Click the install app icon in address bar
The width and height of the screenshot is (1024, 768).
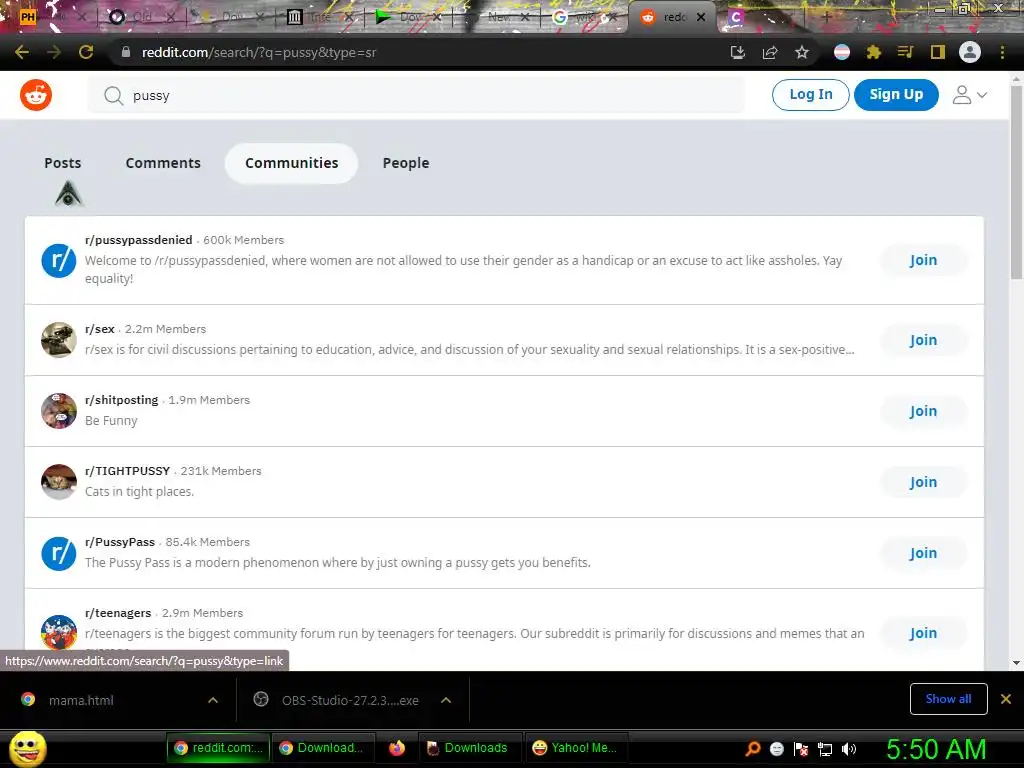pyautogui.click(x=737, y=52)
